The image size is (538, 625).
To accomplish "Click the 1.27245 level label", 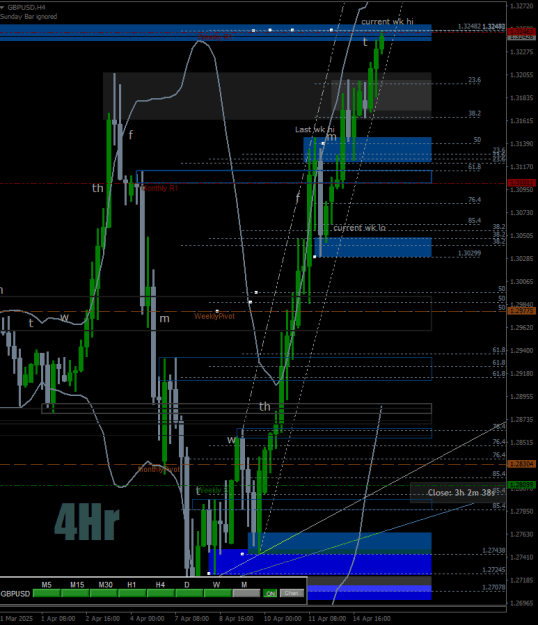I will [493, 570].
